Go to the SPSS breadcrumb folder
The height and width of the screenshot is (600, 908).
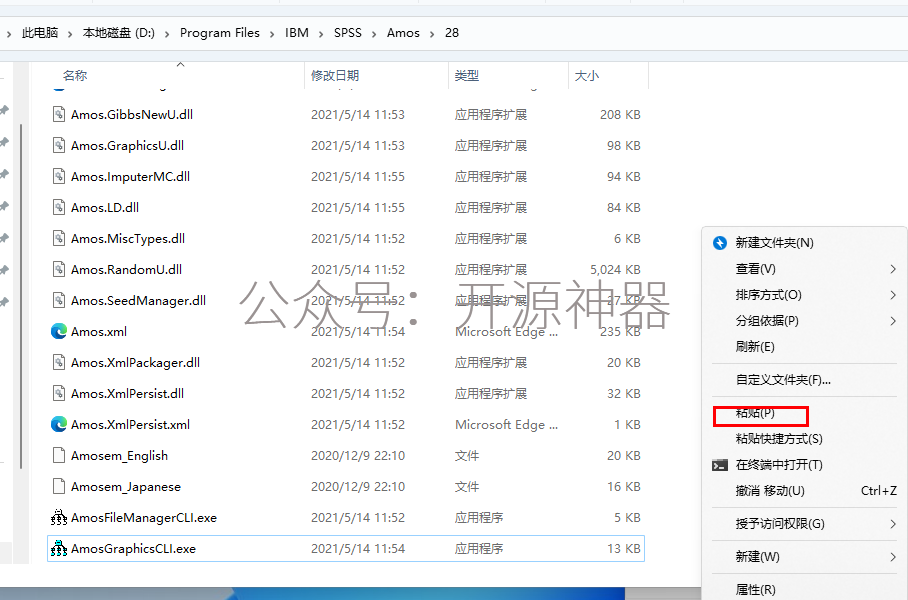pyautogui.click(x=347, y=33)
